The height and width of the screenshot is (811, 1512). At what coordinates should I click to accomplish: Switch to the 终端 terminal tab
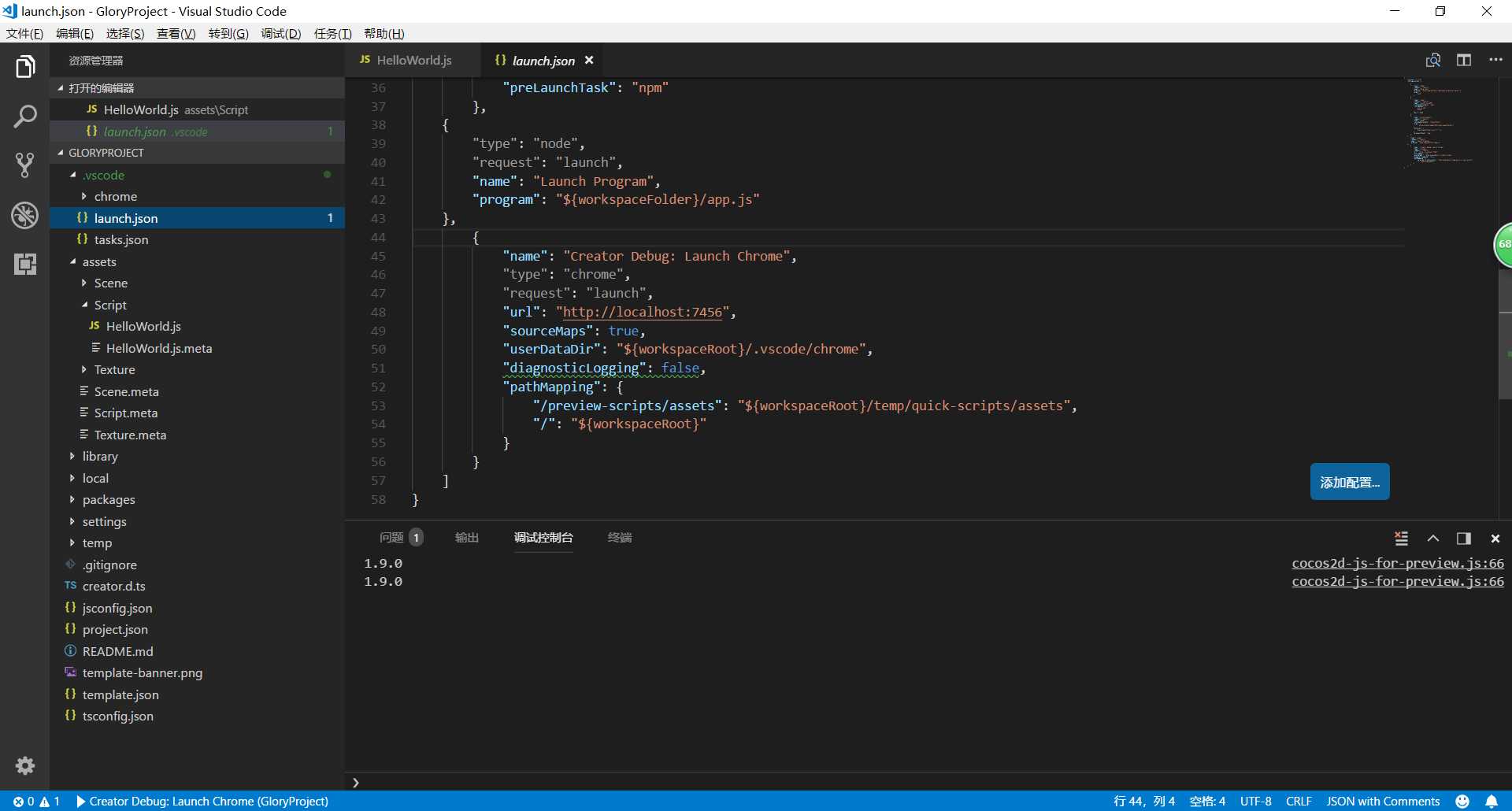[620, 538]
